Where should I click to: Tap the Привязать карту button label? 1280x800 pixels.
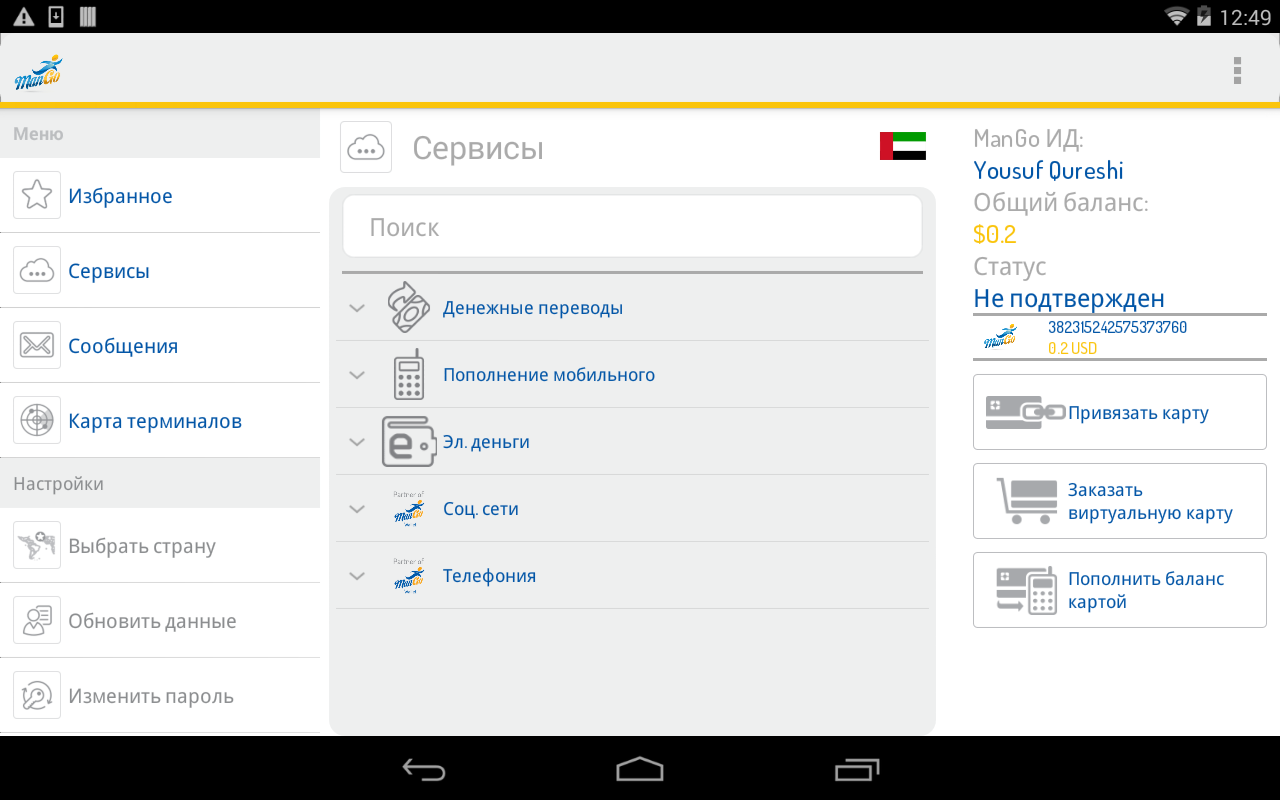(1138, 413)
